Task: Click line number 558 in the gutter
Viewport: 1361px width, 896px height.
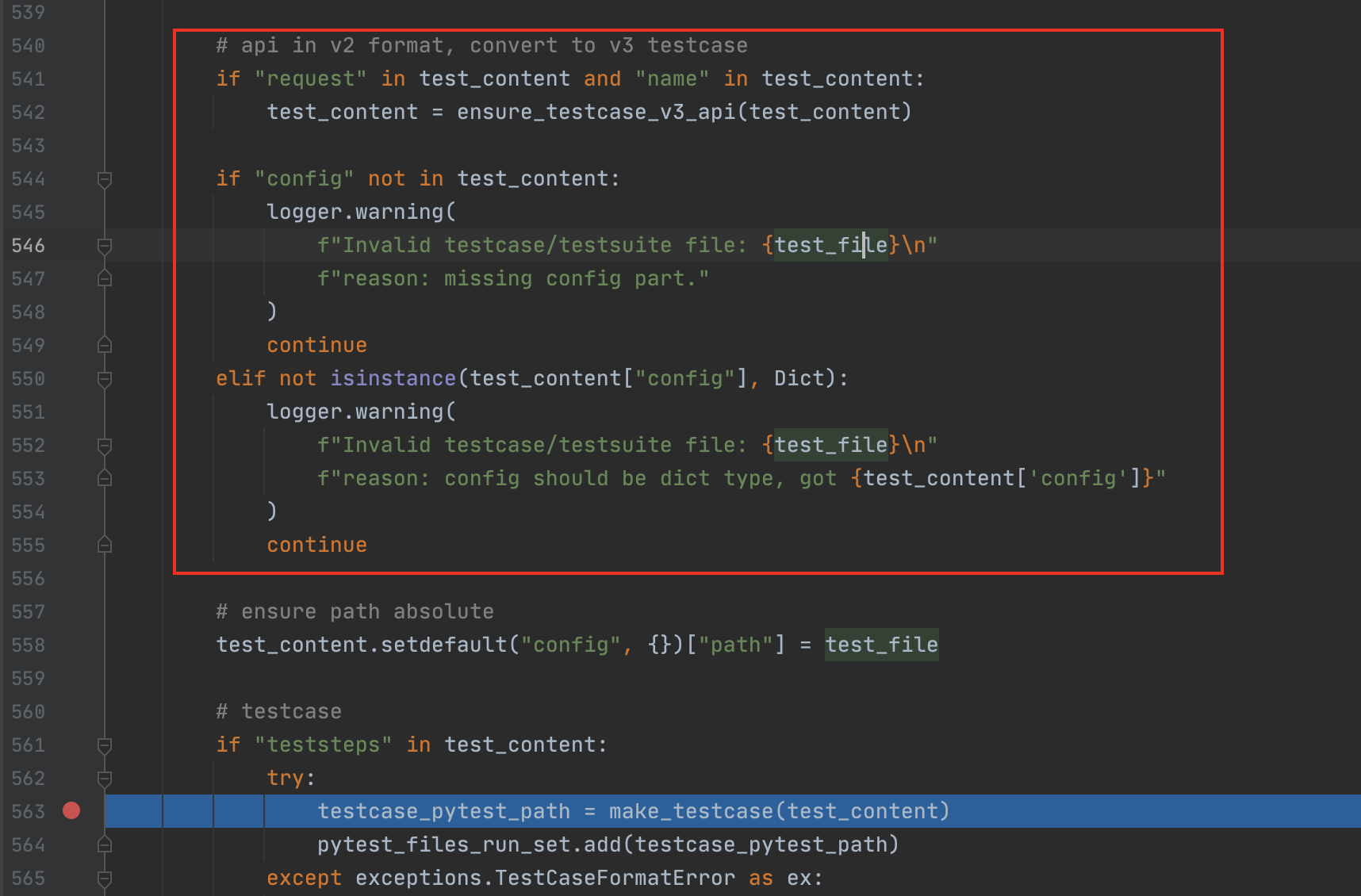Action: [x=29, y=645]
